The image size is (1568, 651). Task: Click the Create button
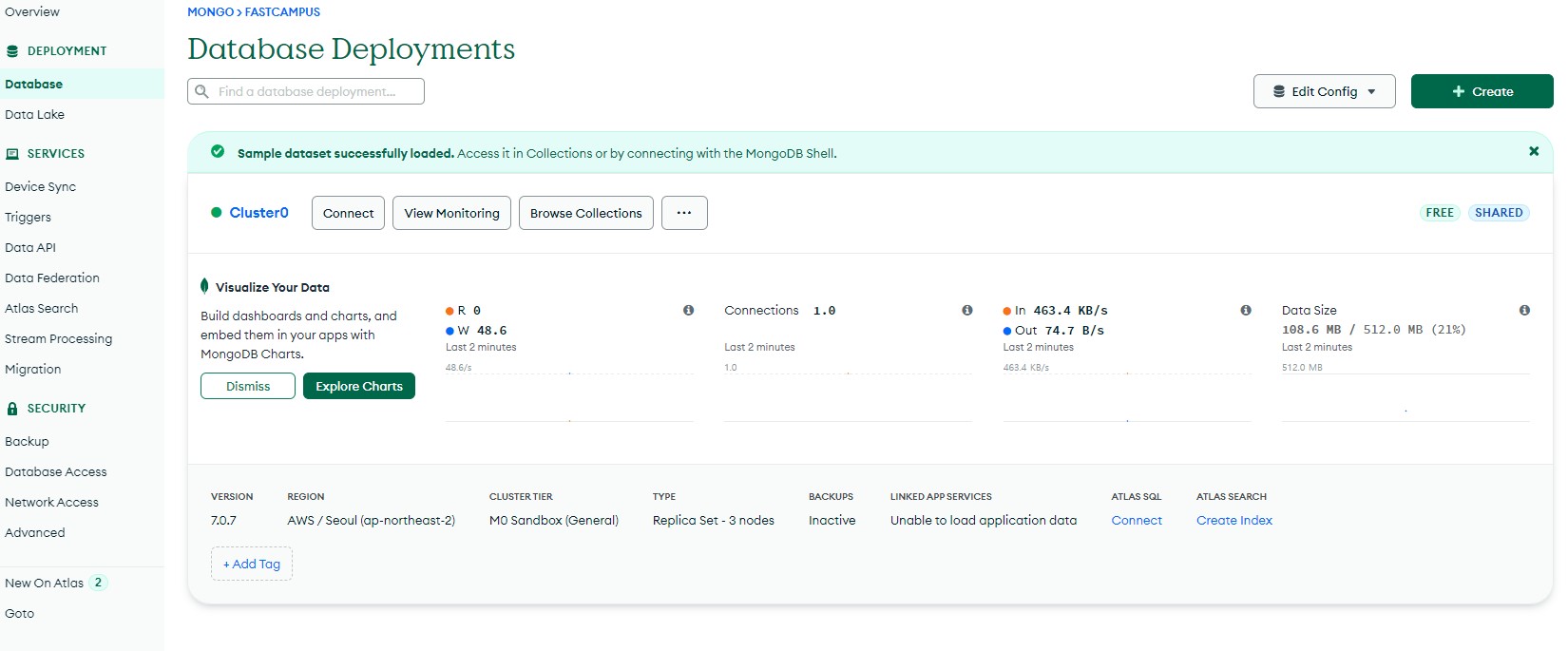[1482, 91]
